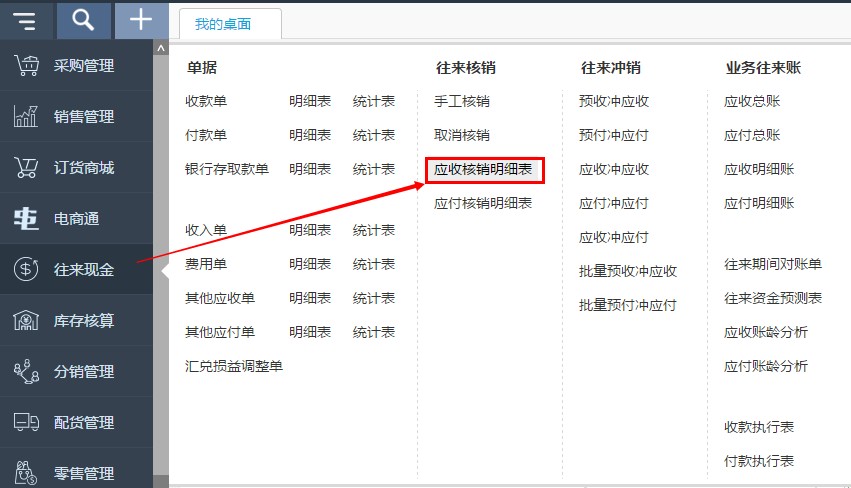The height and width of the screenshot is (488, 851).
Task: Click the 采购管理 shopping cart icon
Action: tap(26, 66)
